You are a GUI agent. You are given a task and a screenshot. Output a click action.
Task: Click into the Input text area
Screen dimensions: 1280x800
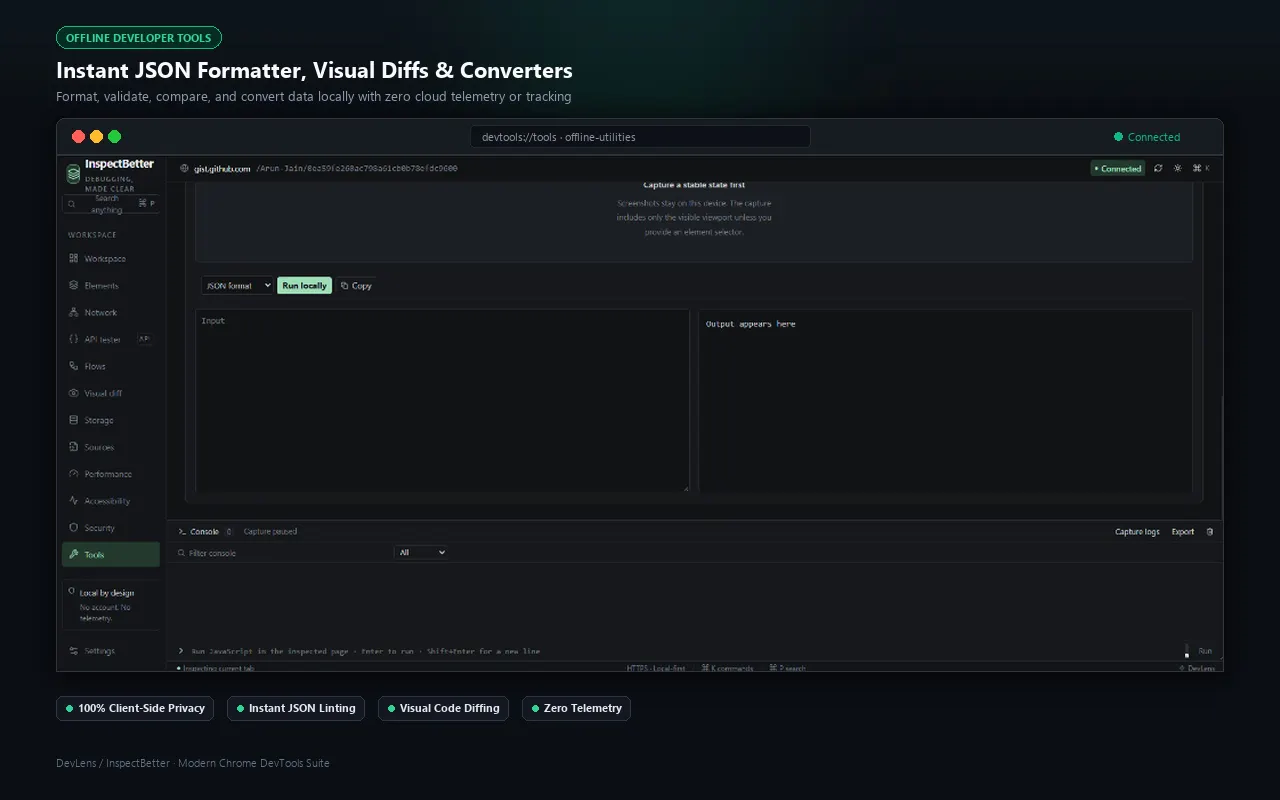(x=442, y=401)
